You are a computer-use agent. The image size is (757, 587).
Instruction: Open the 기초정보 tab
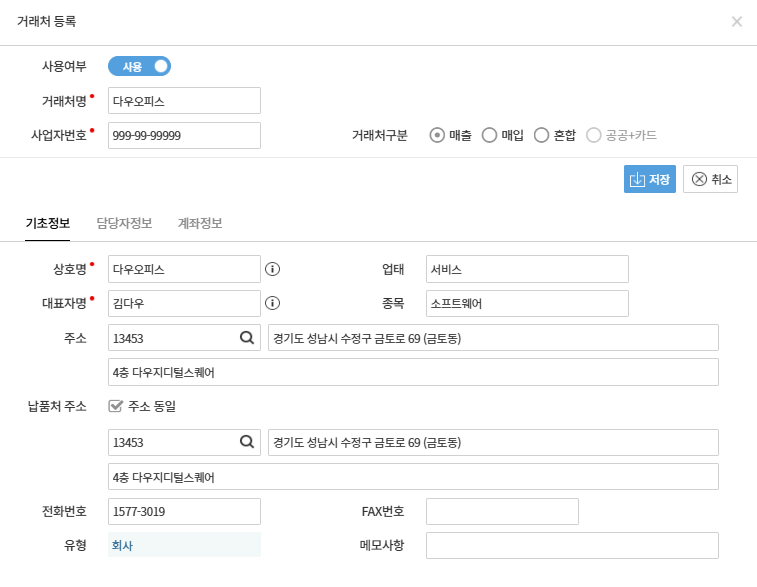click(48, 223)
